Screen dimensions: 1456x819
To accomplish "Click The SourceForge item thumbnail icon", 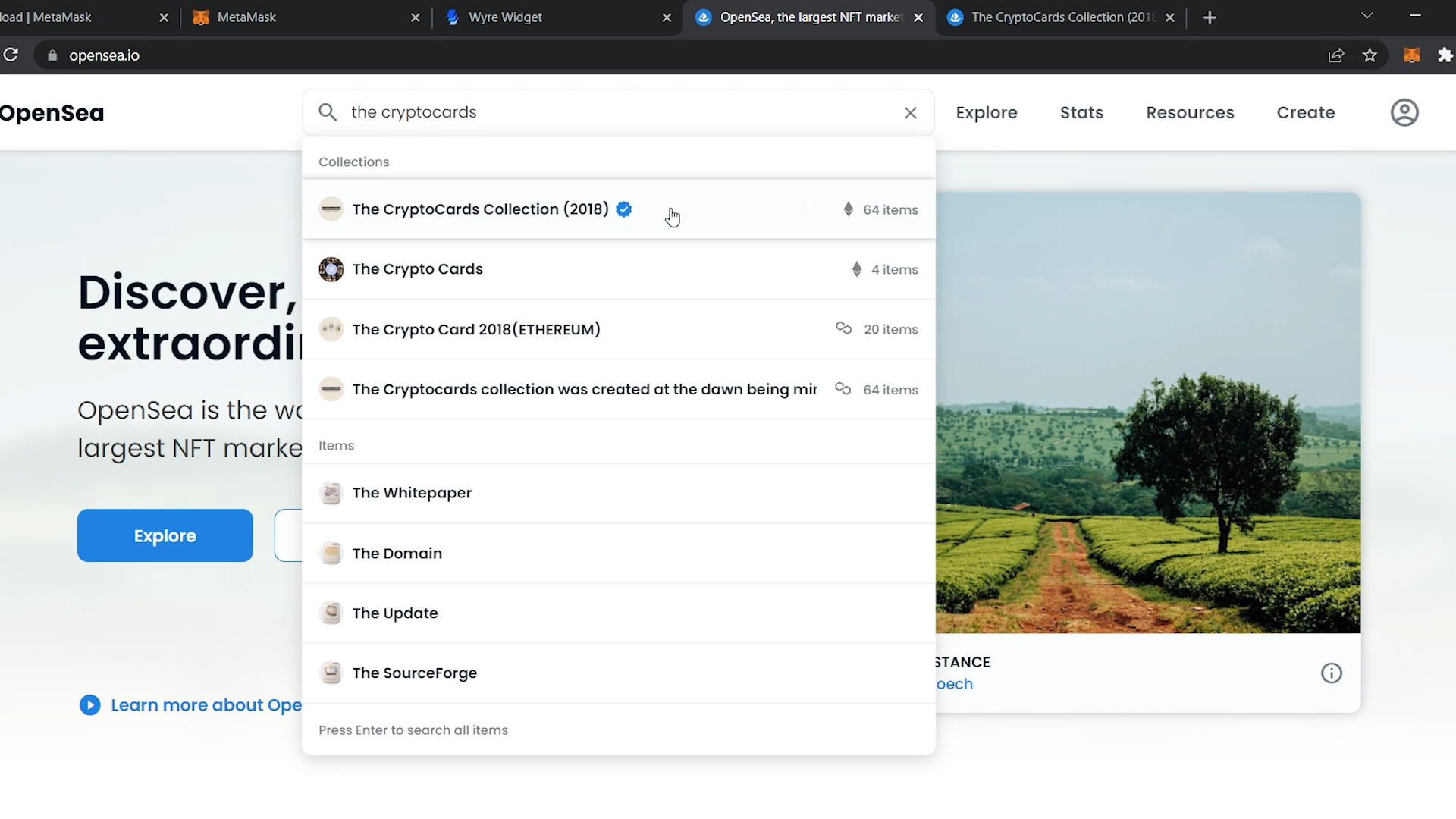I will tap(331, 673).
